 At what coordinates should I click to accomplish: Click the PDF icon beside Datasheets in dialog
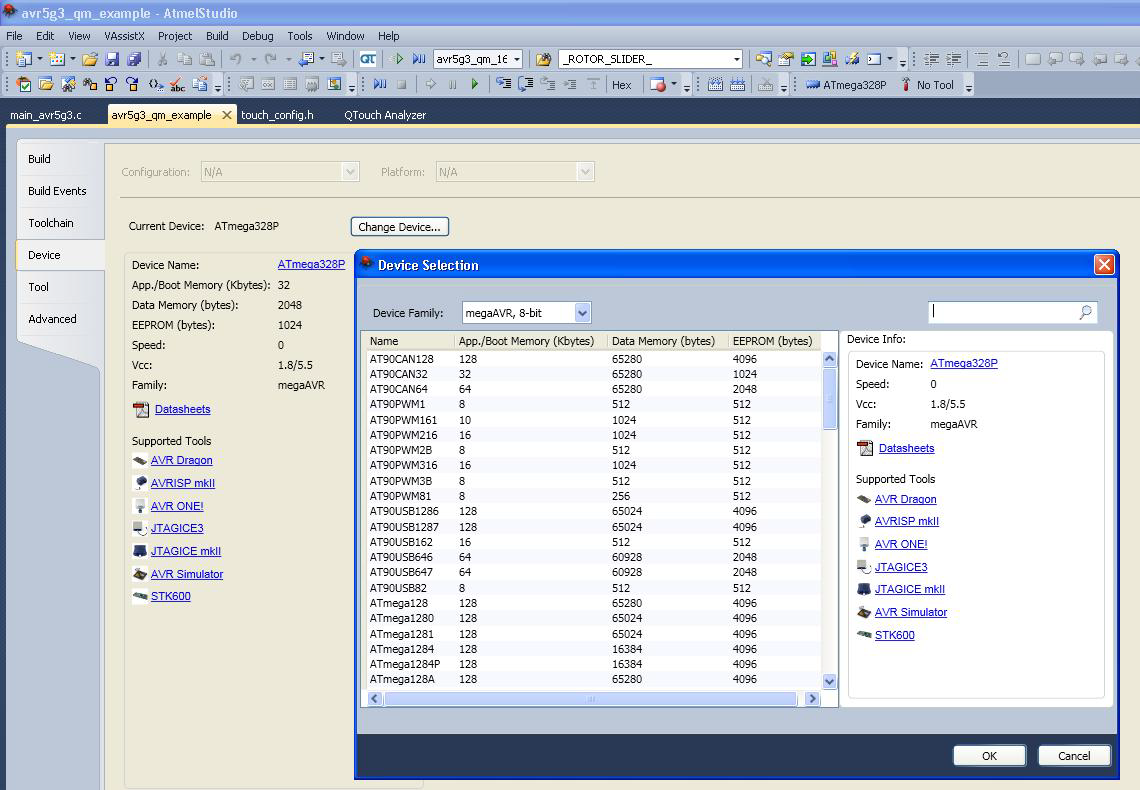(x=865, y=448)
